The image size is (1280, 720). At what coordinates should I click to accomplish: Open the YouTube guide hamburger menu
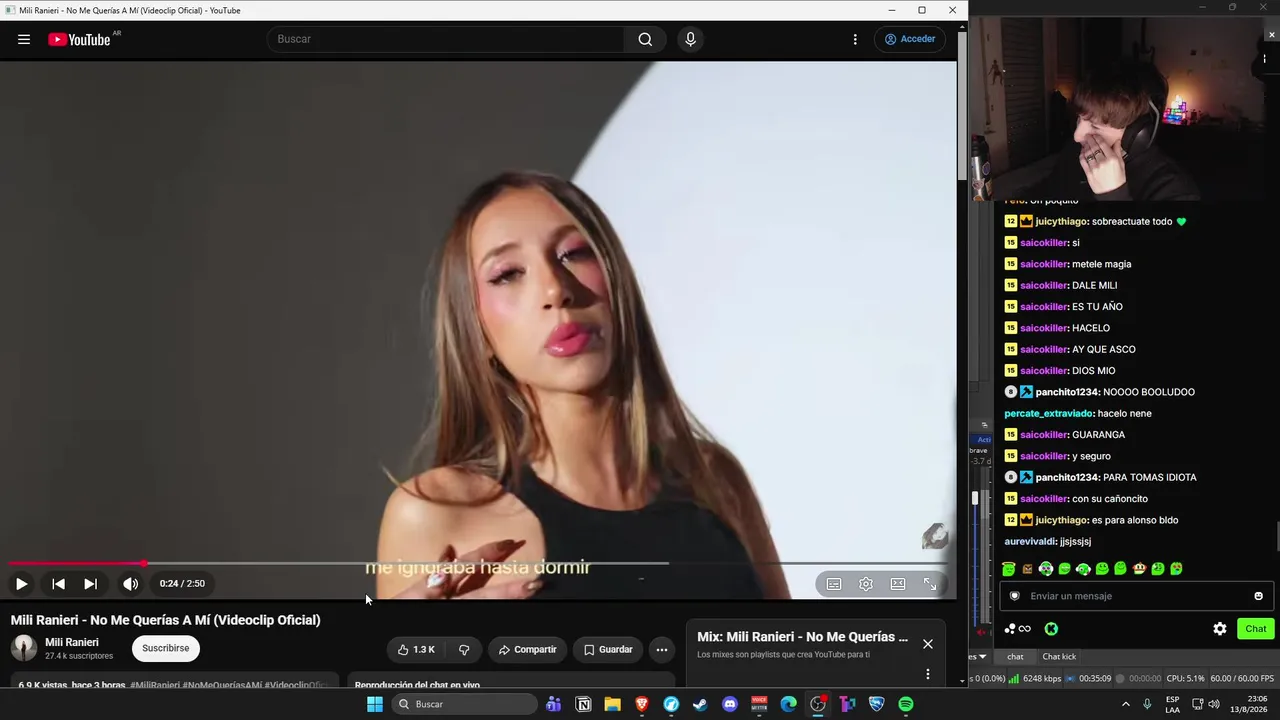[x=24, y=39]
